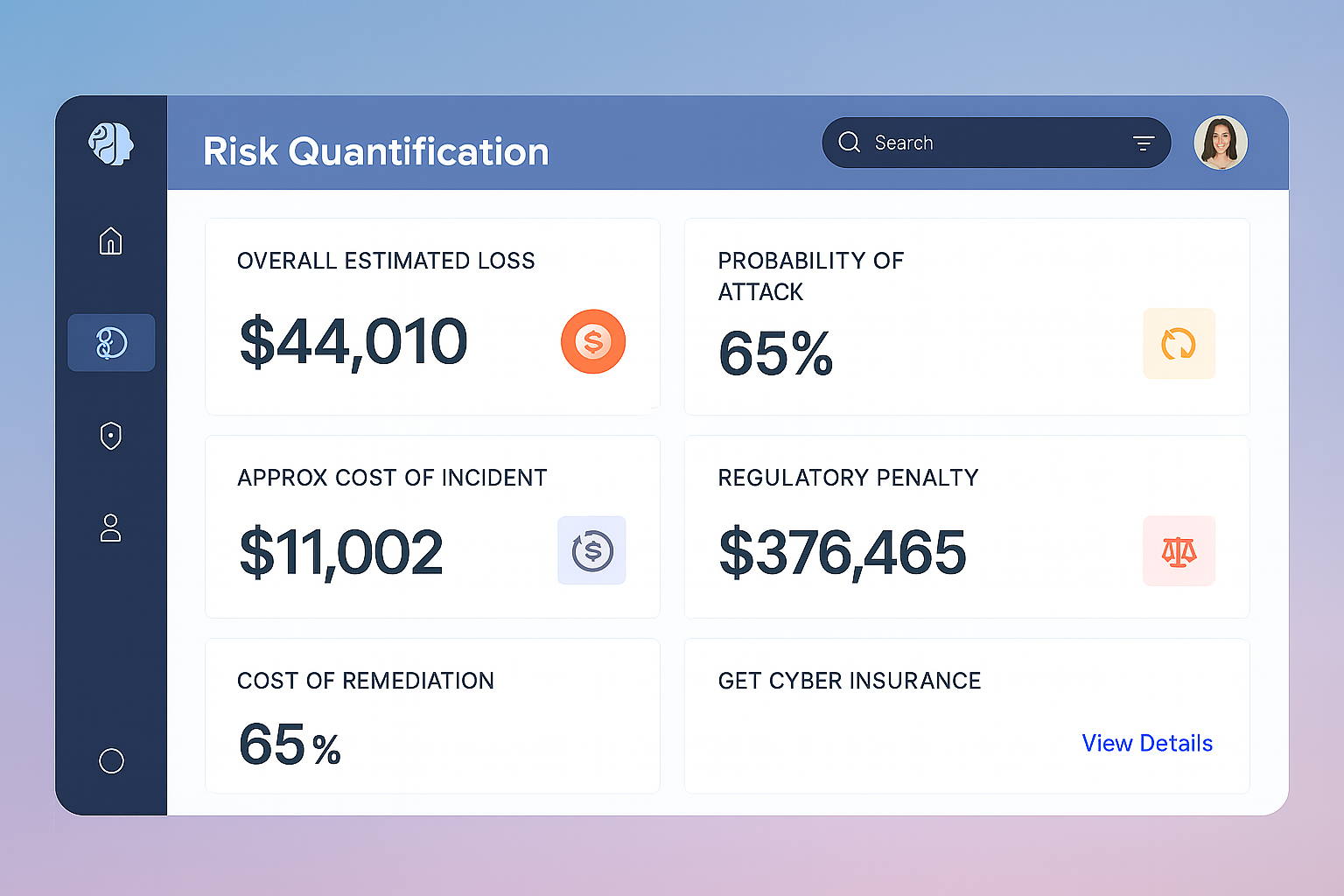
Task: Click the blue recurring dollar icon
Action: tap(592, 550)
